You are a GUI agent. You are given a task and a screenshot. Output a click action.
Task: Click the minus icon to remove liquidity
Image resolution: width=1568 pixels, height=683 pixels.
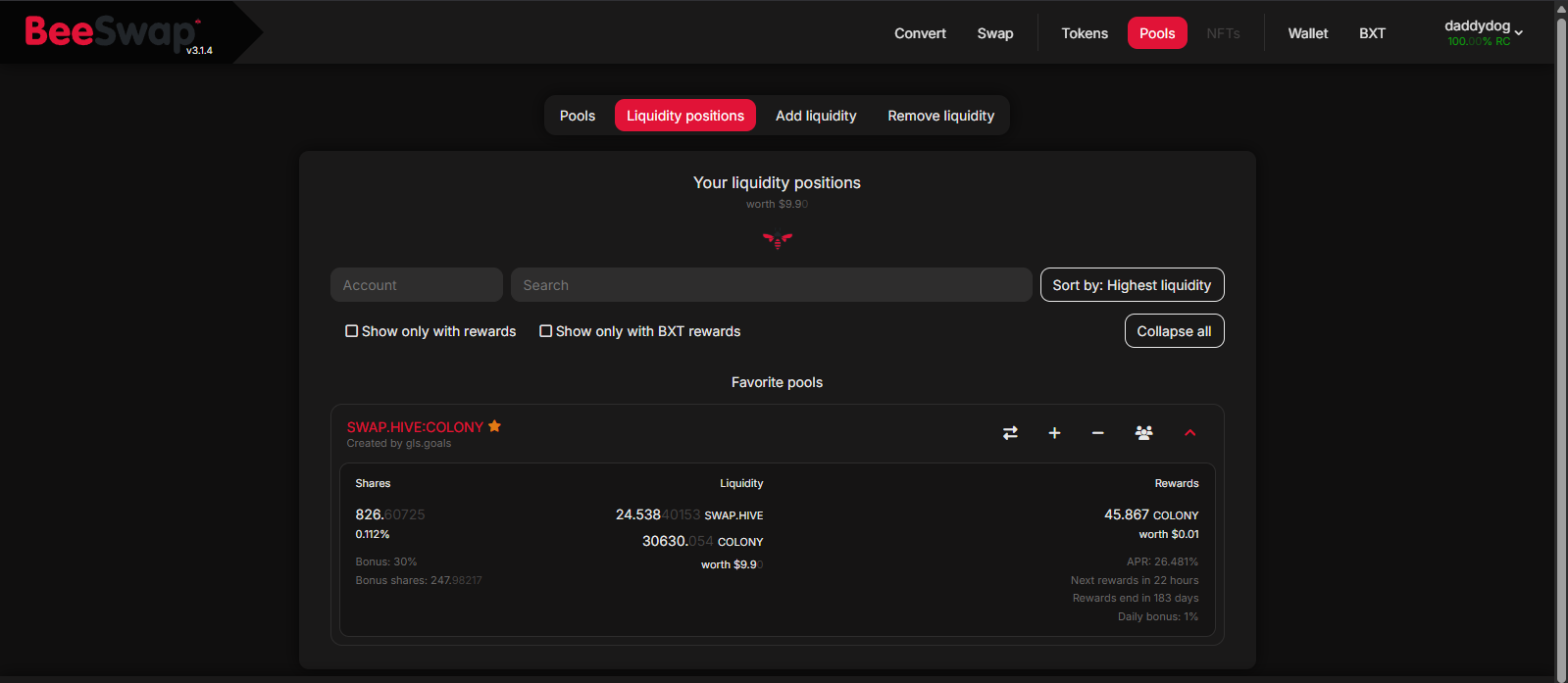1098,433
